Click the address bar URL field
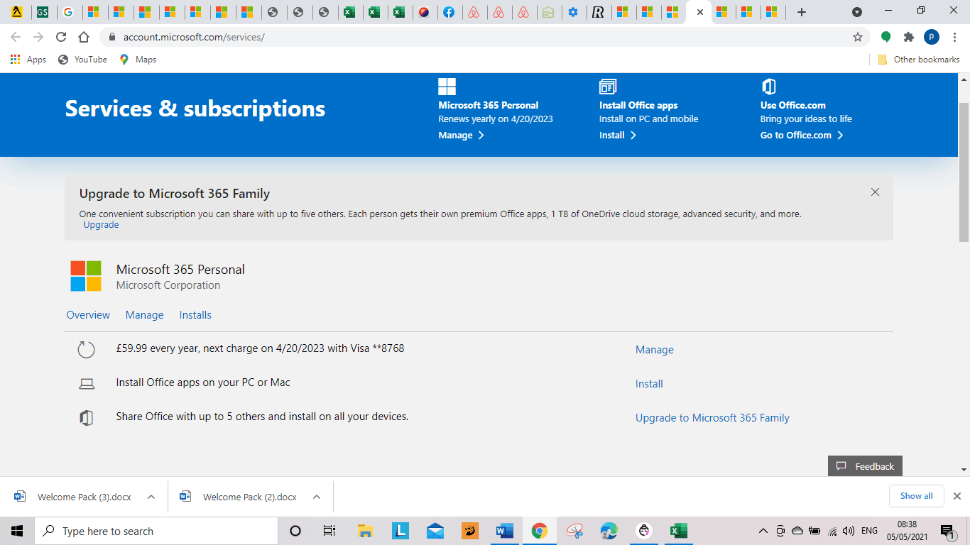Screen dimensions: 970x545 point(483,37)
